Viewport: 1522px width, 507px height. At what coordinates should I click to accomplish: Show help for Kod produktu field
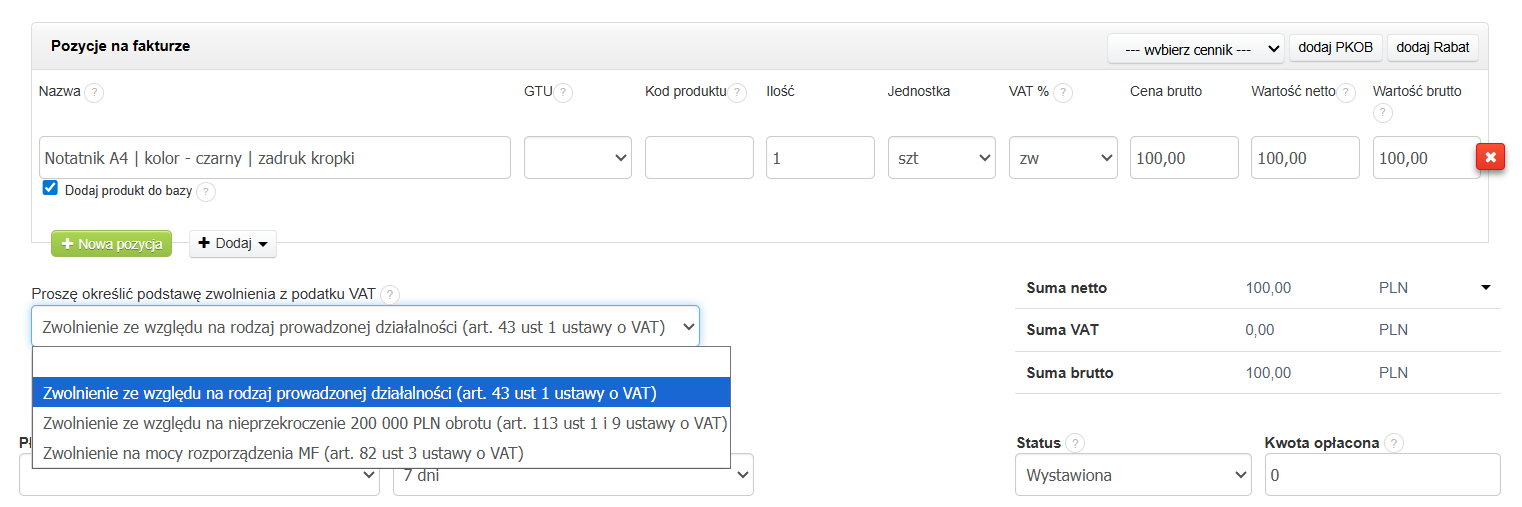click(737, 93)
